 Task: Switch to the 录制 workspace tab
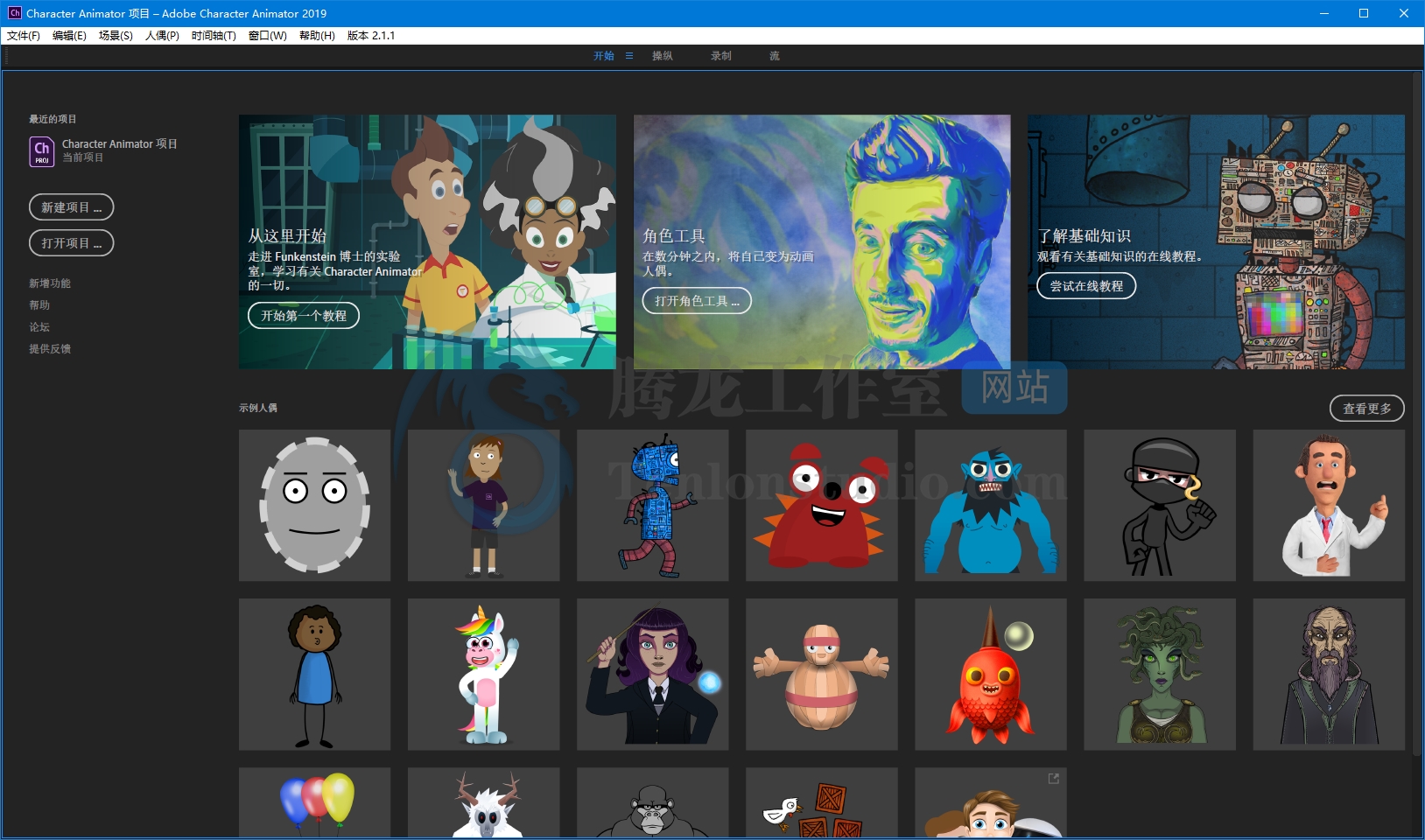point(721,56)
